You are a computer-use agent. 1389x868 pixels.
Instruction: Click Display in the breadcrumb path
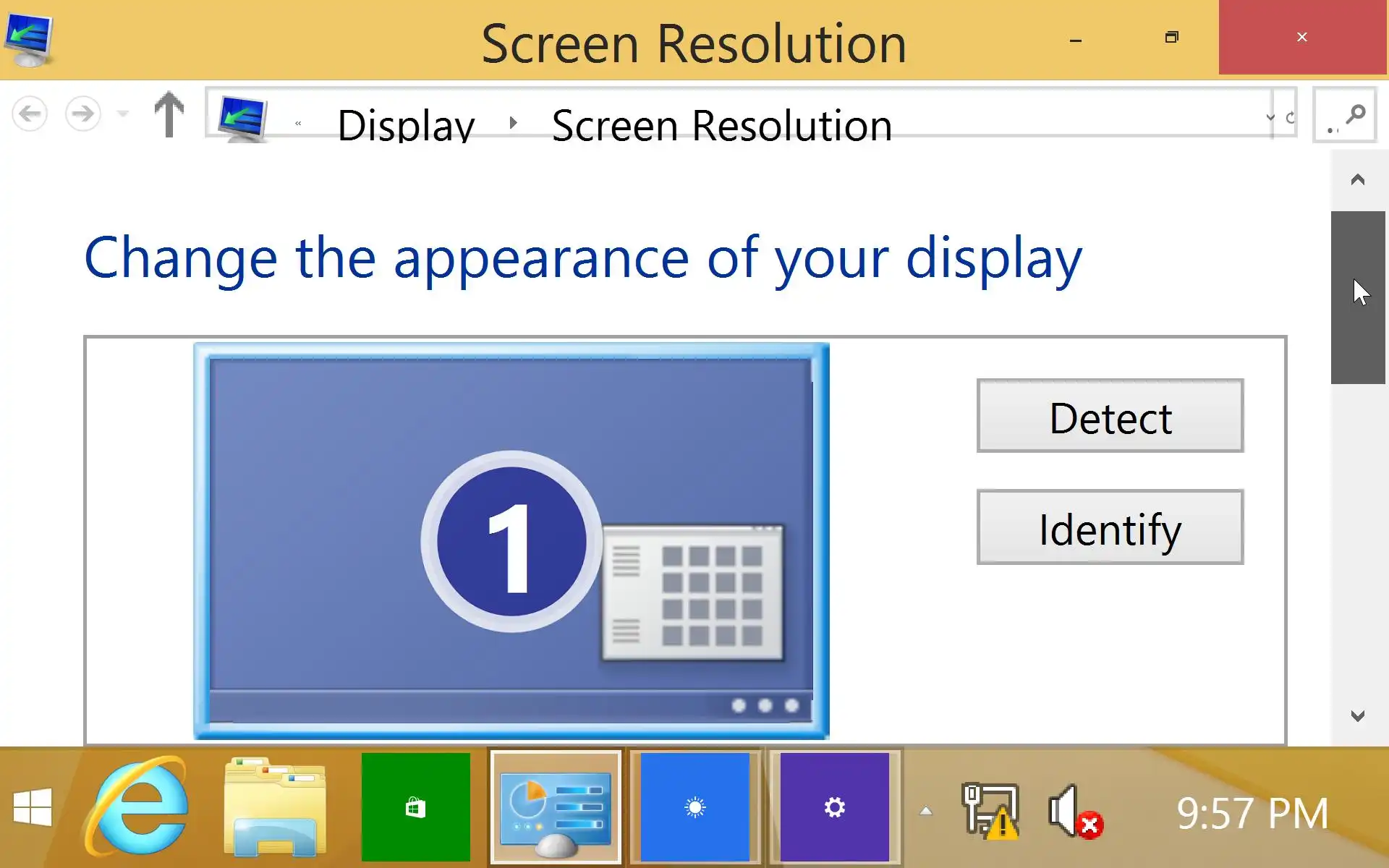[406, 125]
